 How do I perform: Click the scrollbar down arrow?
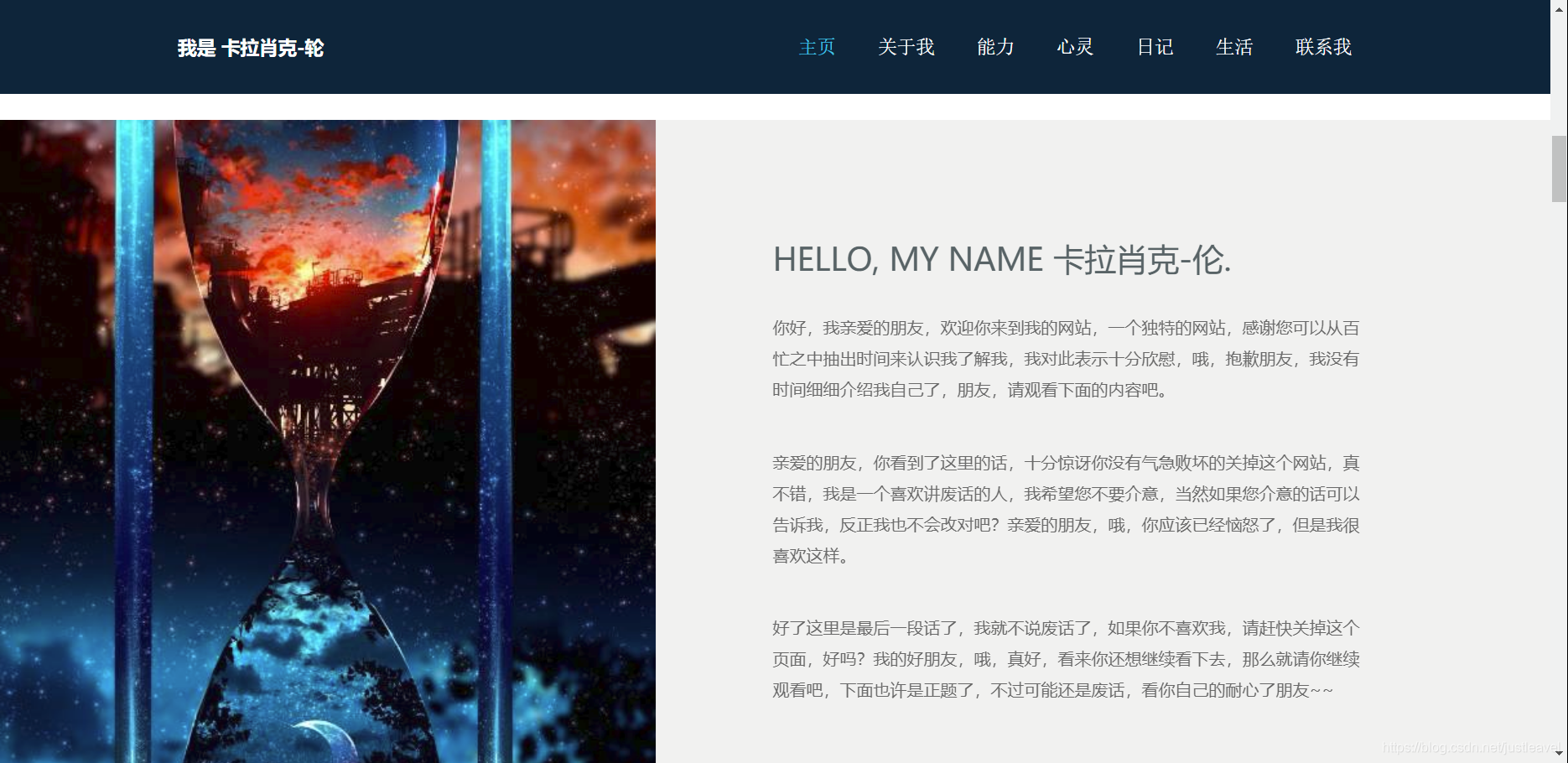click(1559, 755)
